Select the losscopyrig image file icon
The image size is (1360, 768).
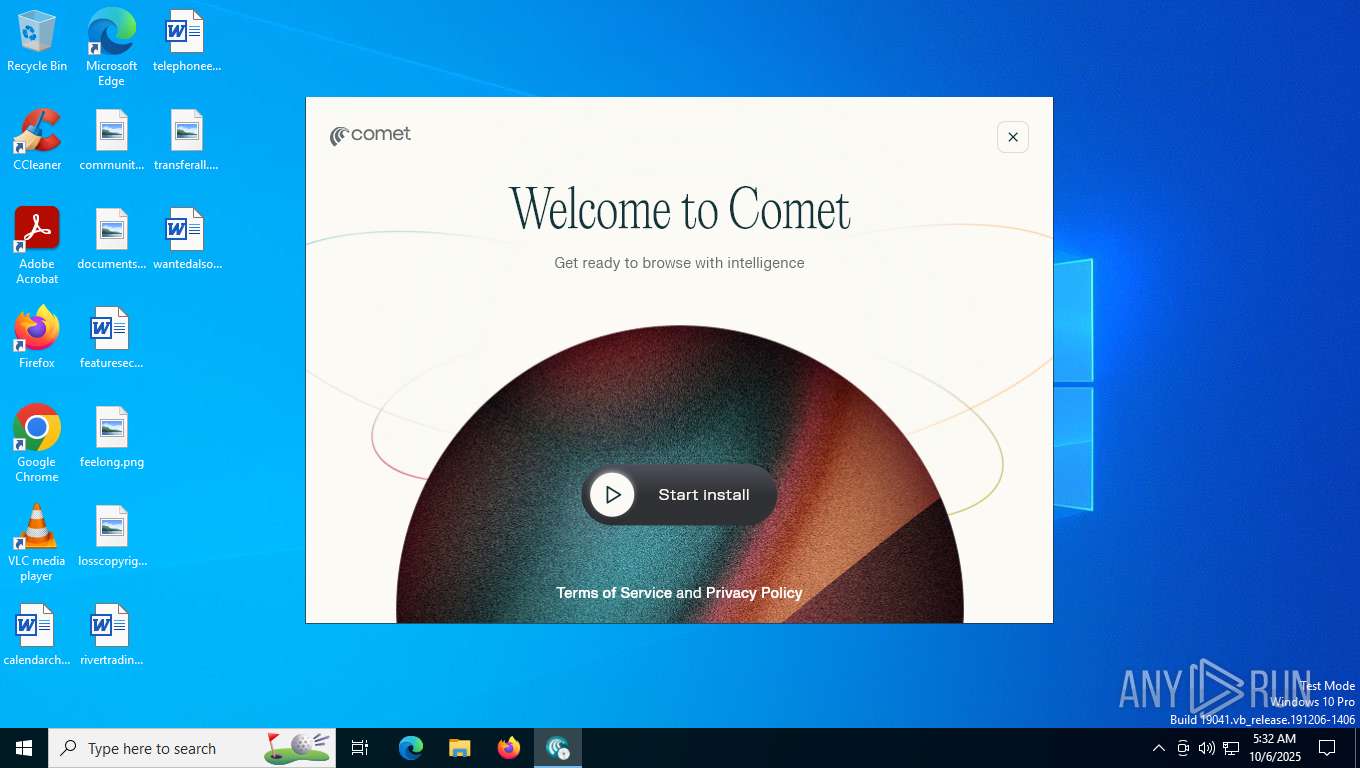[x=111, y=536]
